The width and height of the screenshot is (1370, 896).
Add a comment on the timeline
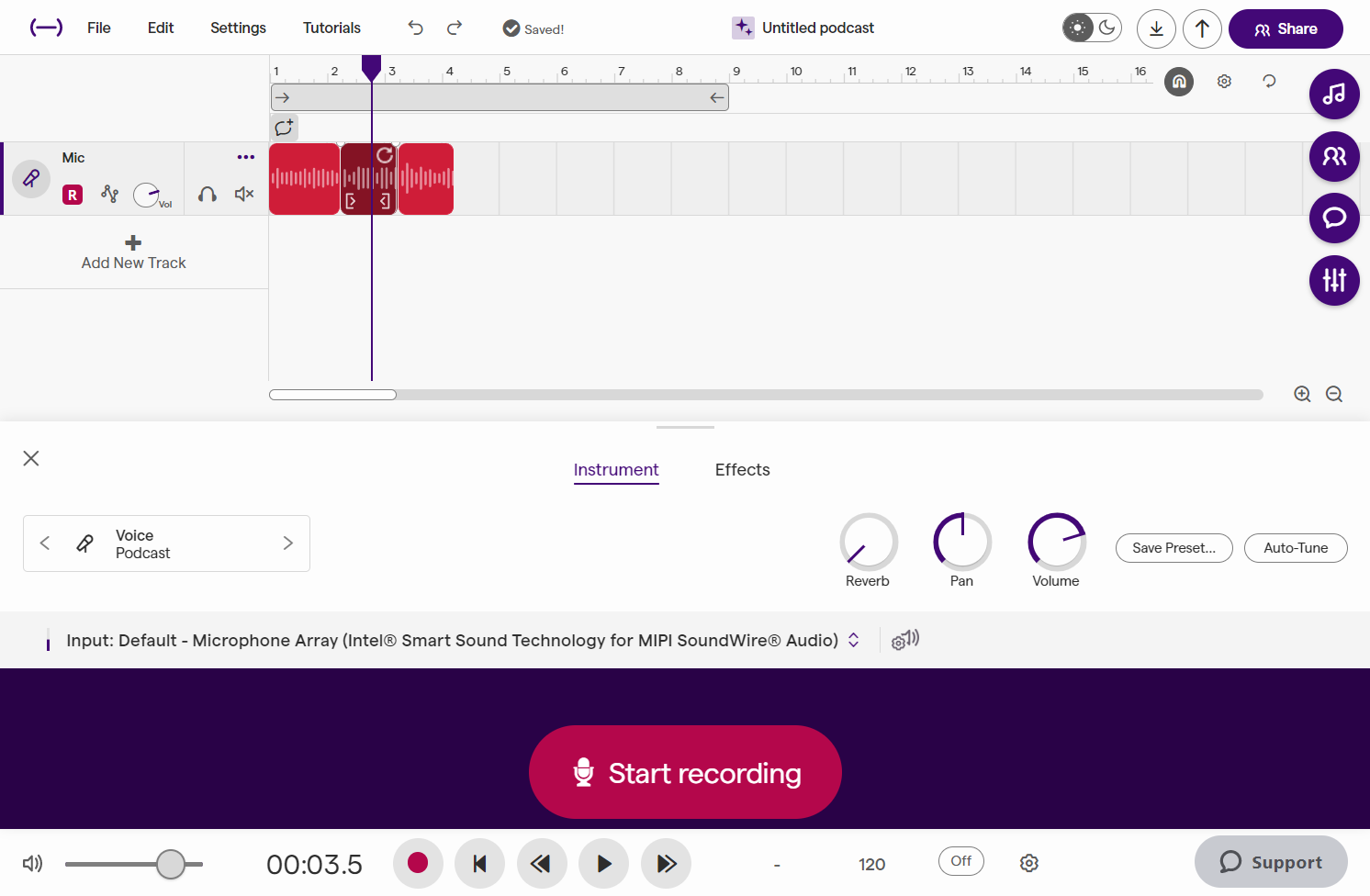pos(285,128)
